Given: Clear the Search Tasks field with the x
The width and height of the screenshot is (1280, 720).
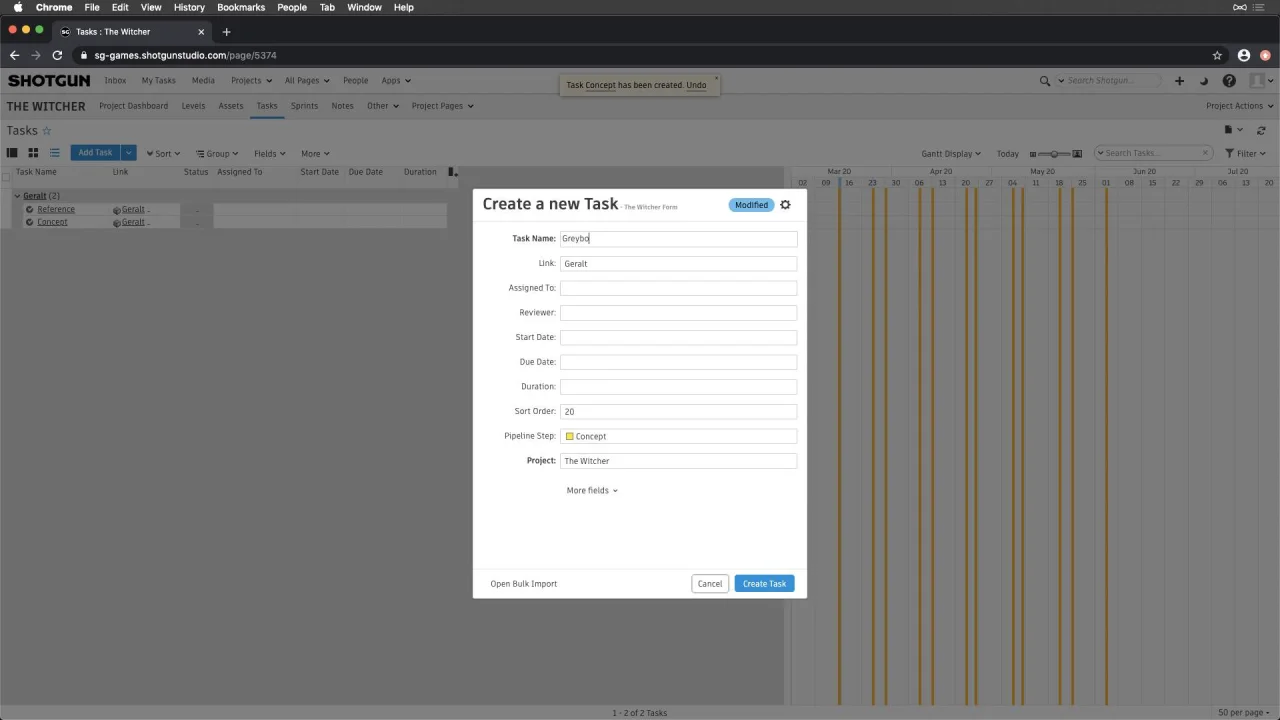Looking at the screenshot, I should [x=1205, y=153].
